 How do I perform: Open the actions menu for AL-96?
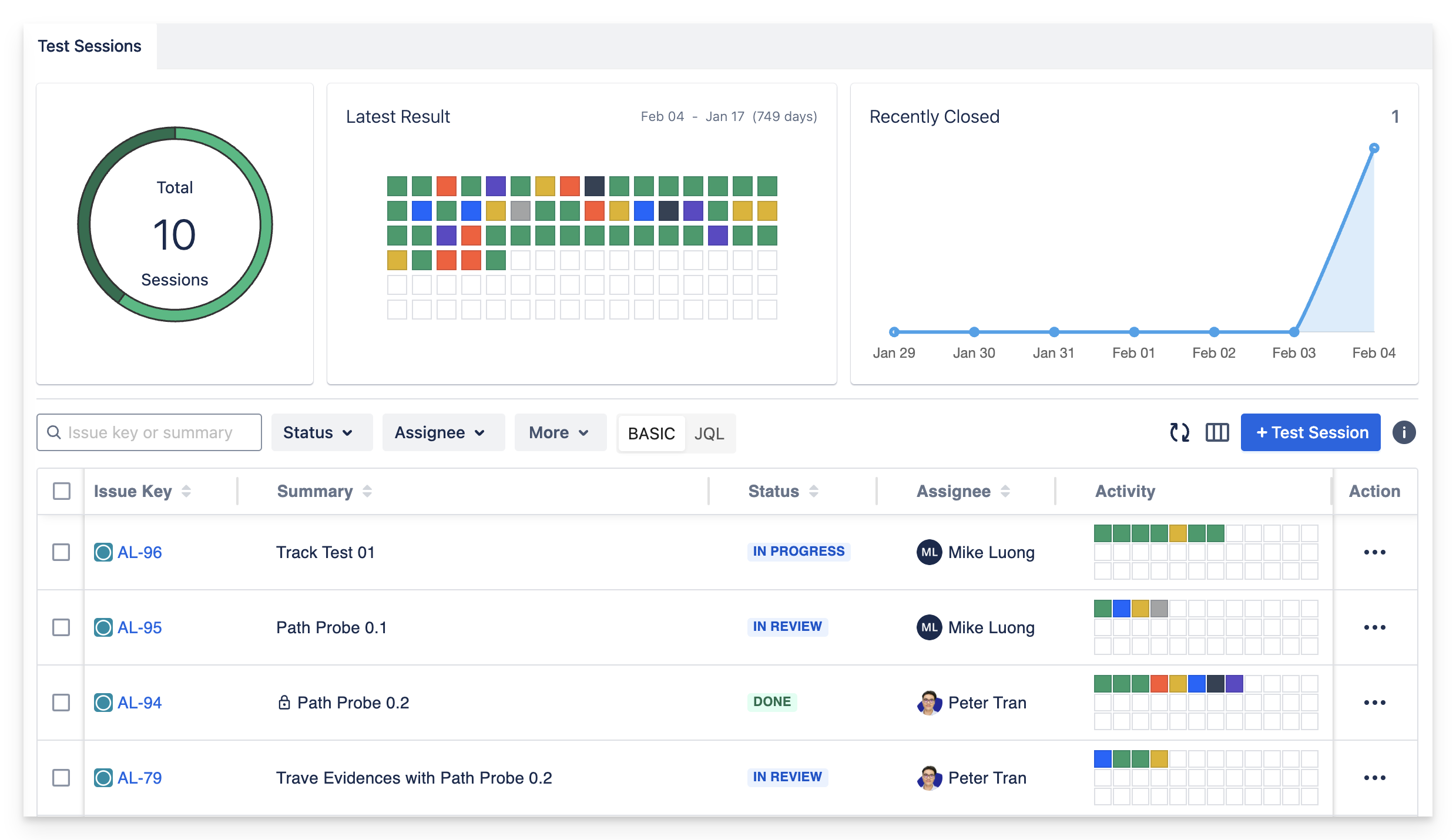1374,552
